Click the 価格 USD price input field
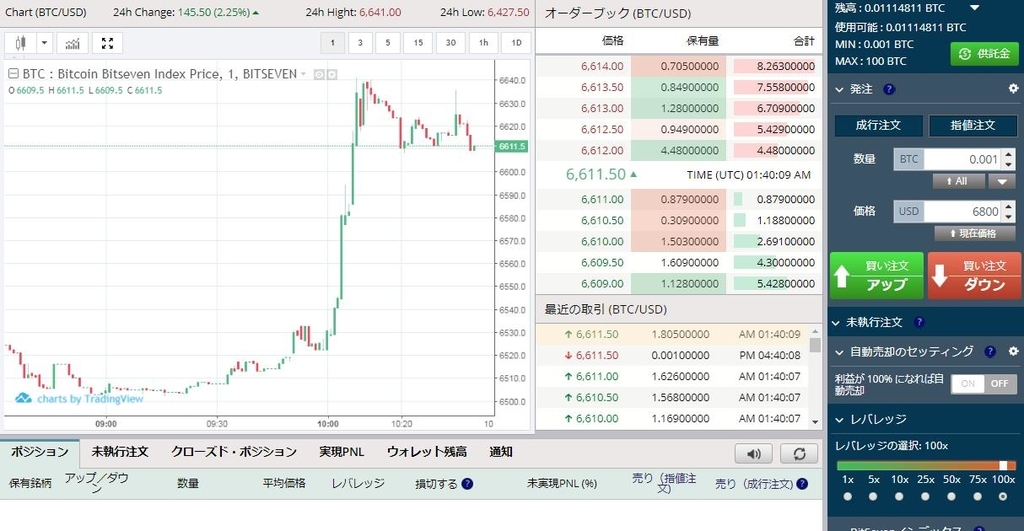 [961, 211]
